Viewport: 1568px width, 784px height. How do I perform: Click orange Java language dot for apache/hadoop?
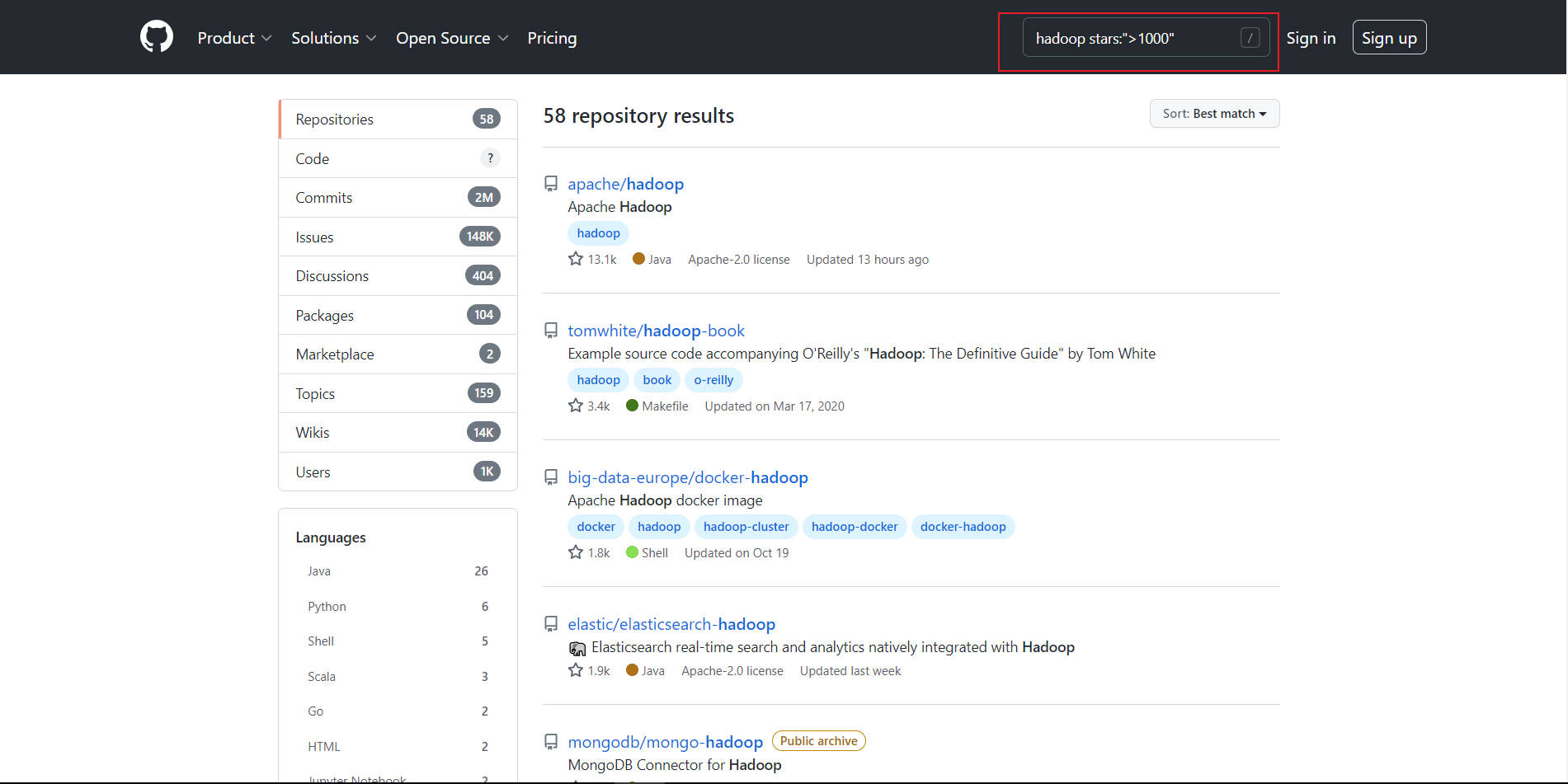(x=638, y=259)
